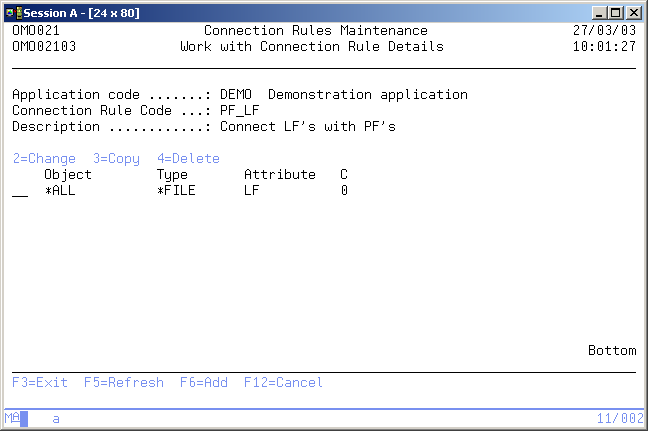Viewport: 648px width, 431px height.
Task: Click the LF attribute value in the row
Action: tap(252, 191)
